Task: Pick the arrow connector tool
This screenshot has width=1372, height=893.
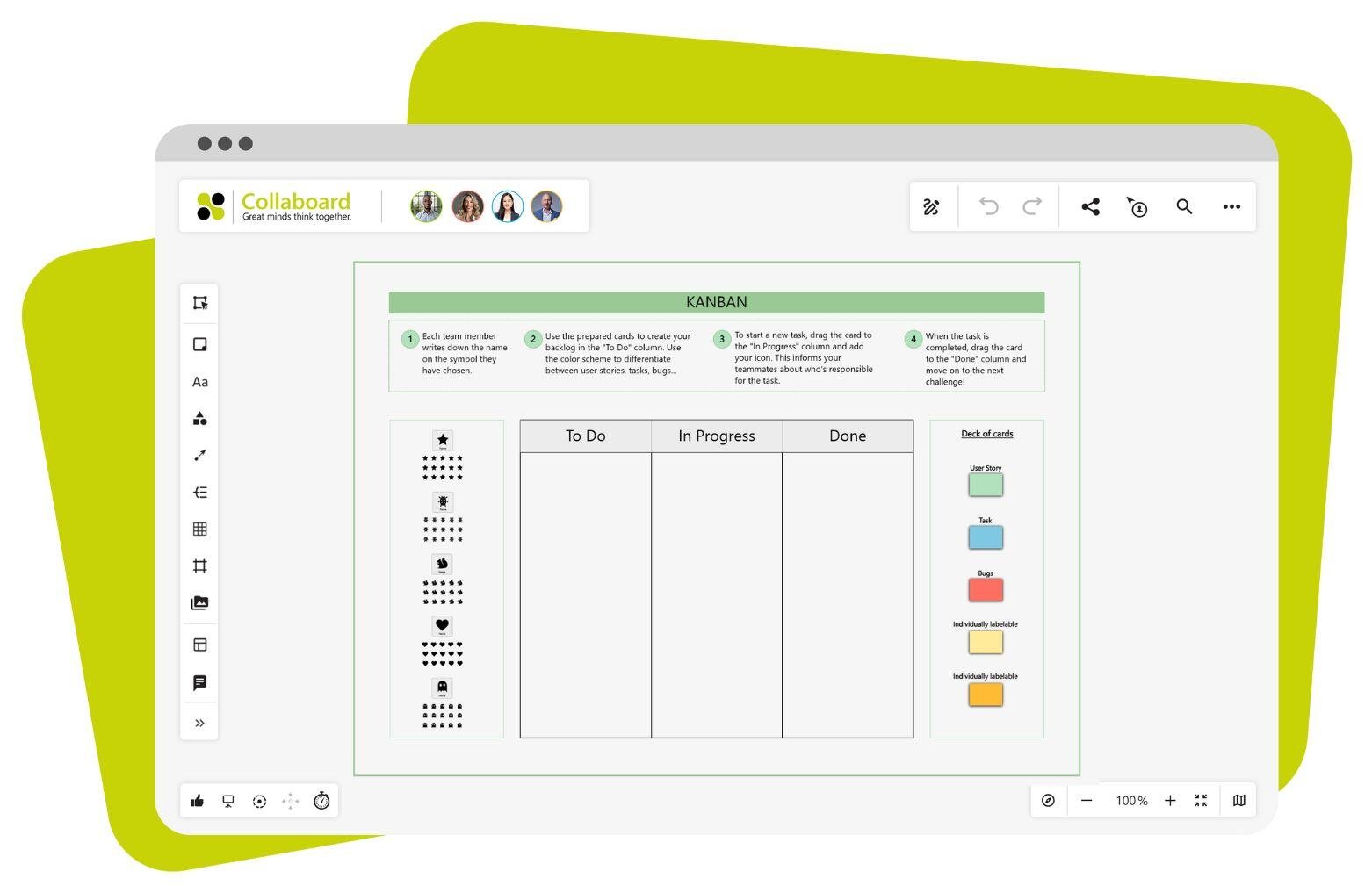Action: pyautogui.click(x=199, y=456)
